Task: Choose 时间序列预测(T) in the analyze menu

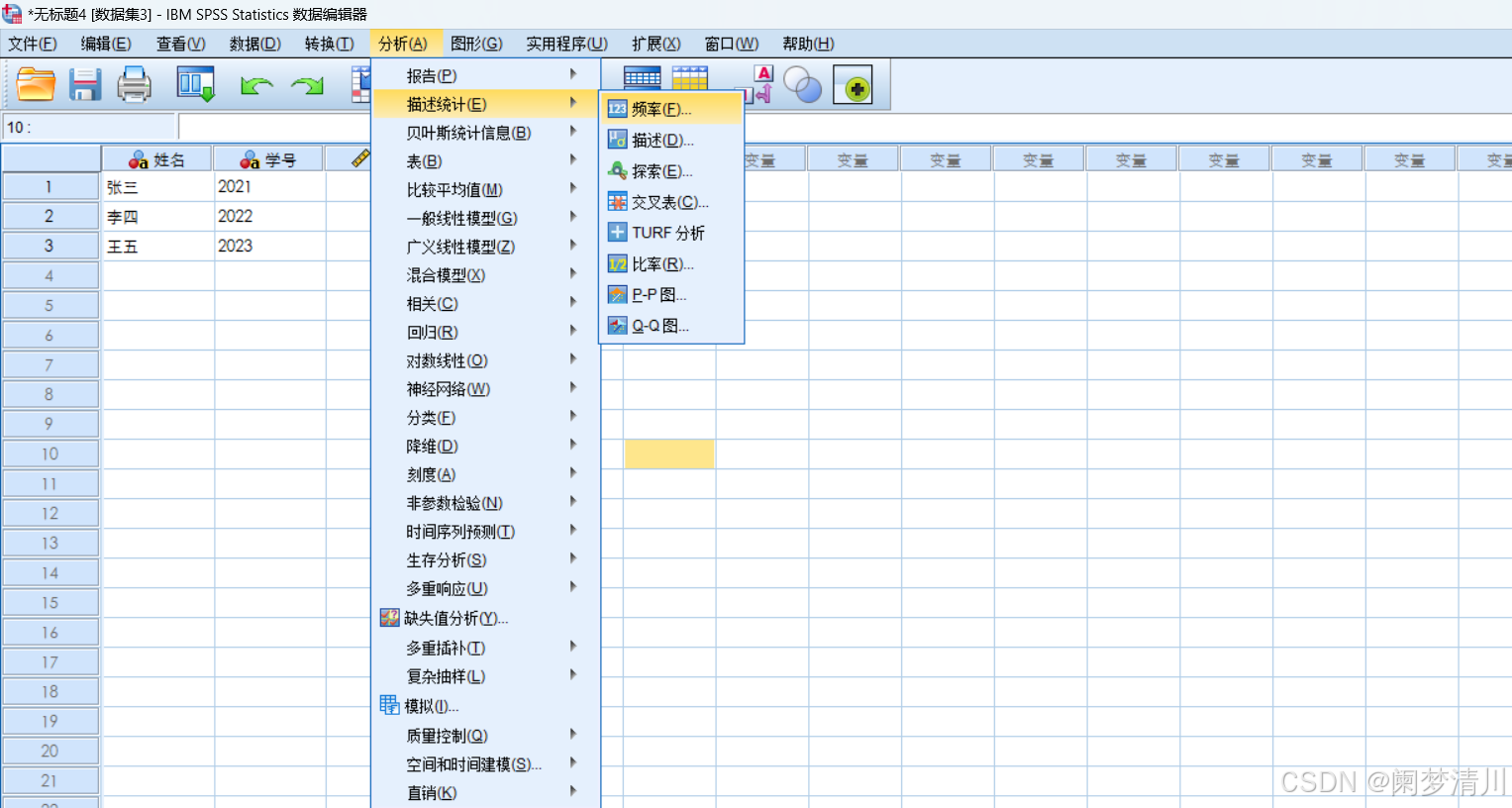Action: click(485, 532)
